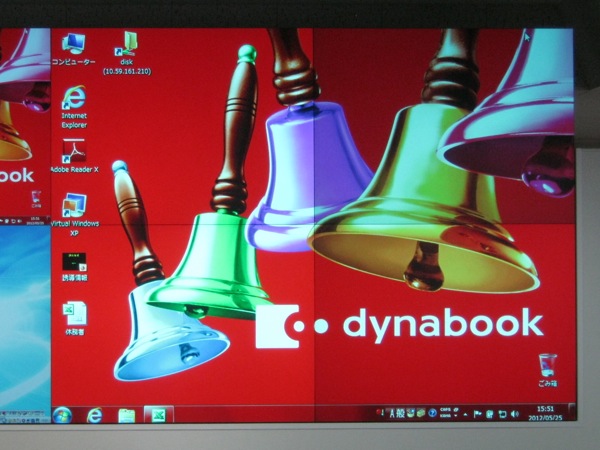
Task: Toggle the IME input mode 'A' indicator
Action: point(391,412)
